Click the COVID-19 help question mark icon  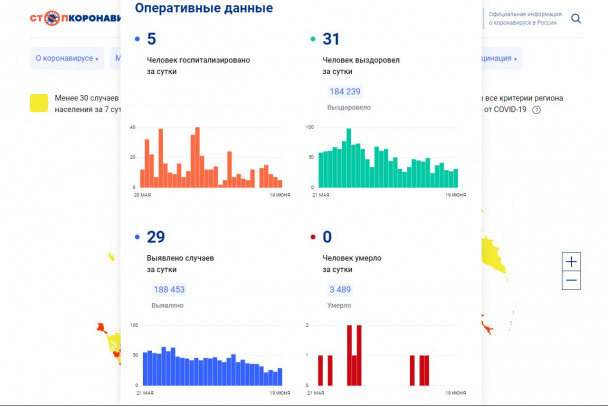tap(536, 110)
